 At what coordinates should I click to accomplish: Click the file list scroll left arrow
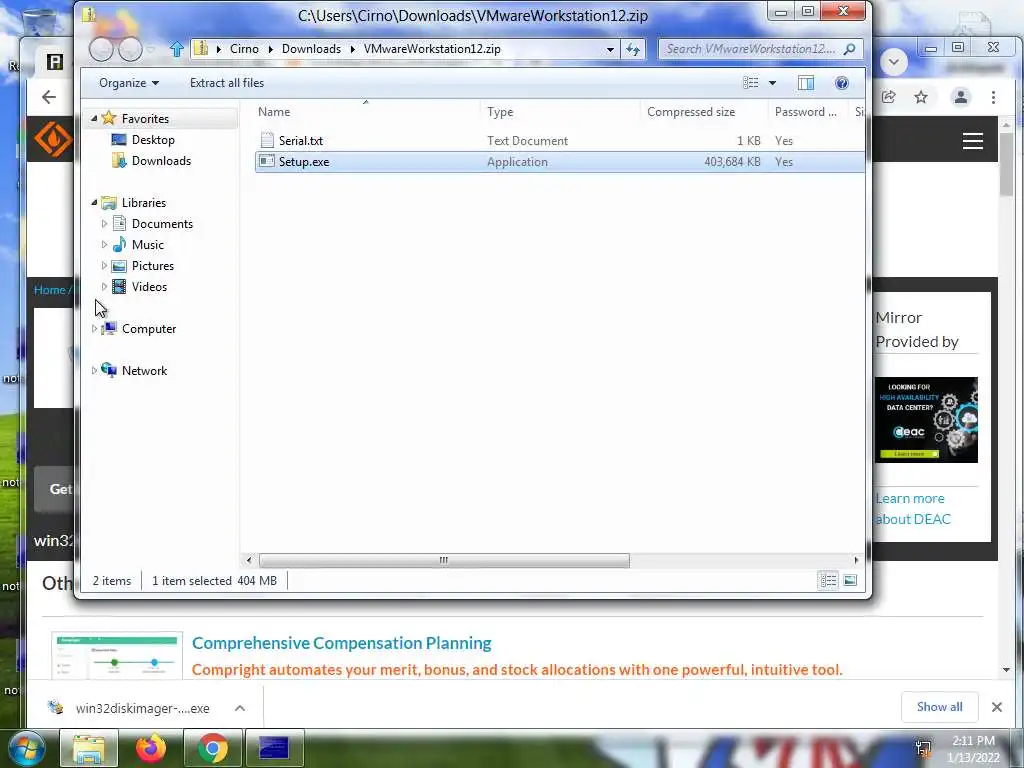click(249, 560)
